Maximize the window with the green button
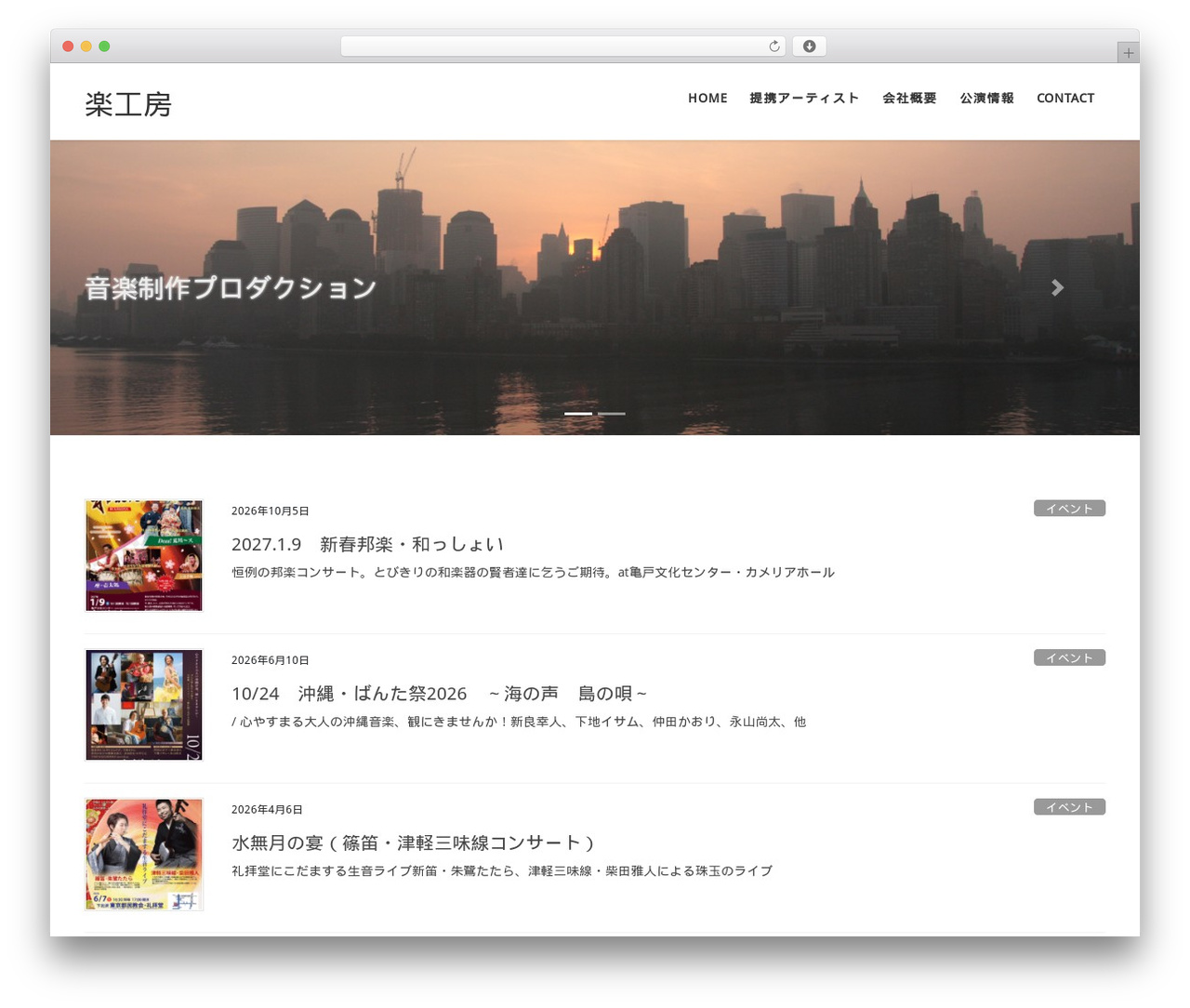This screenshot has width=1190, height=1008. pos(104,46)
